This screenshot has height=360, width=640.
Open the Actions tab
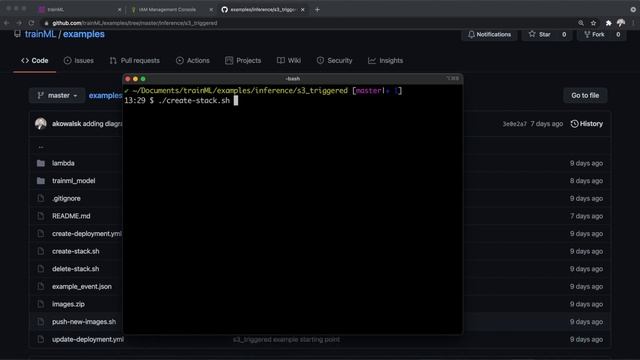click(193, 60)
